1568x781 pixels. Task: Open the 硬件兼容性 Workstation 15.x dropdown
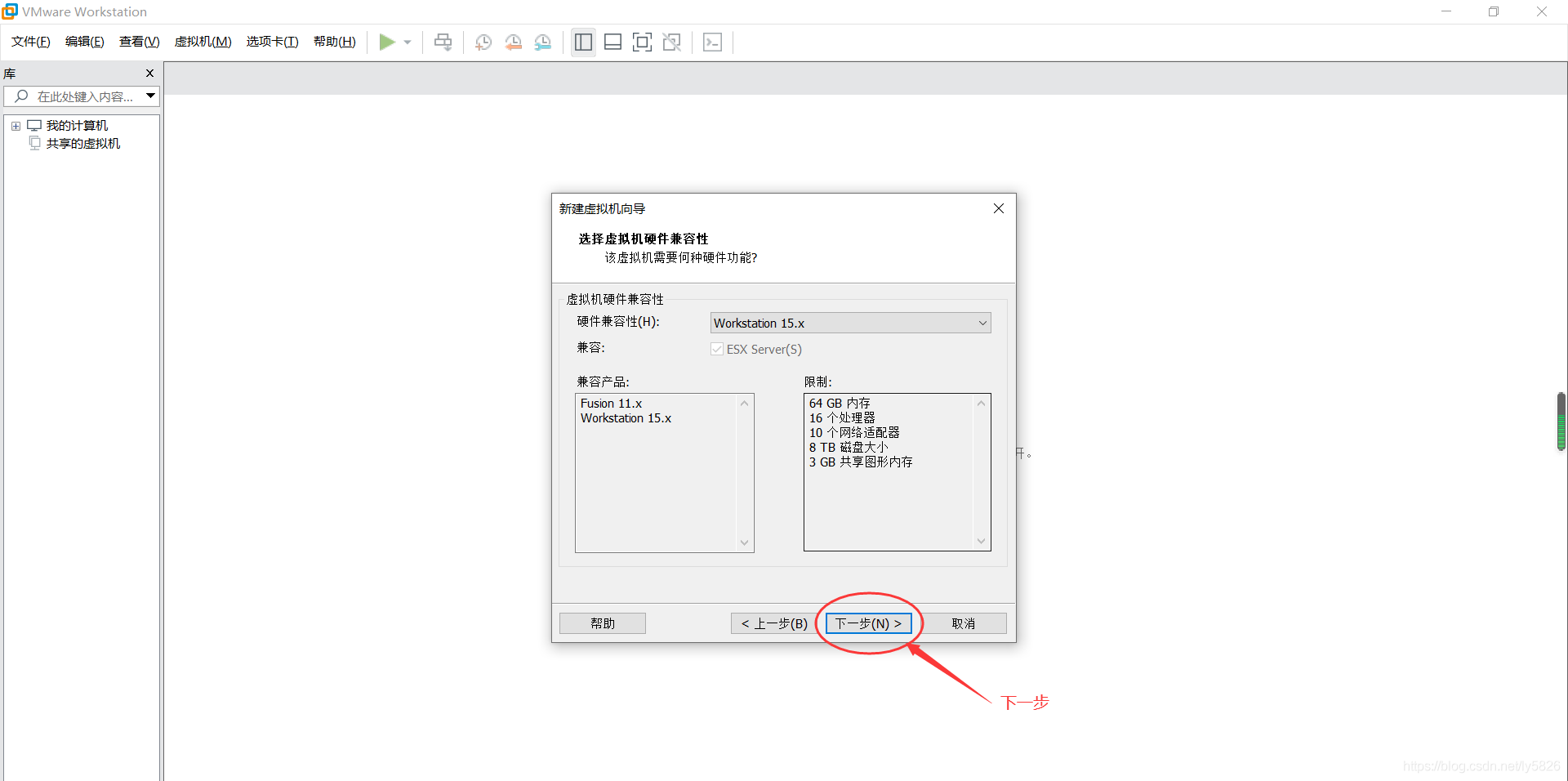point(850,323)
